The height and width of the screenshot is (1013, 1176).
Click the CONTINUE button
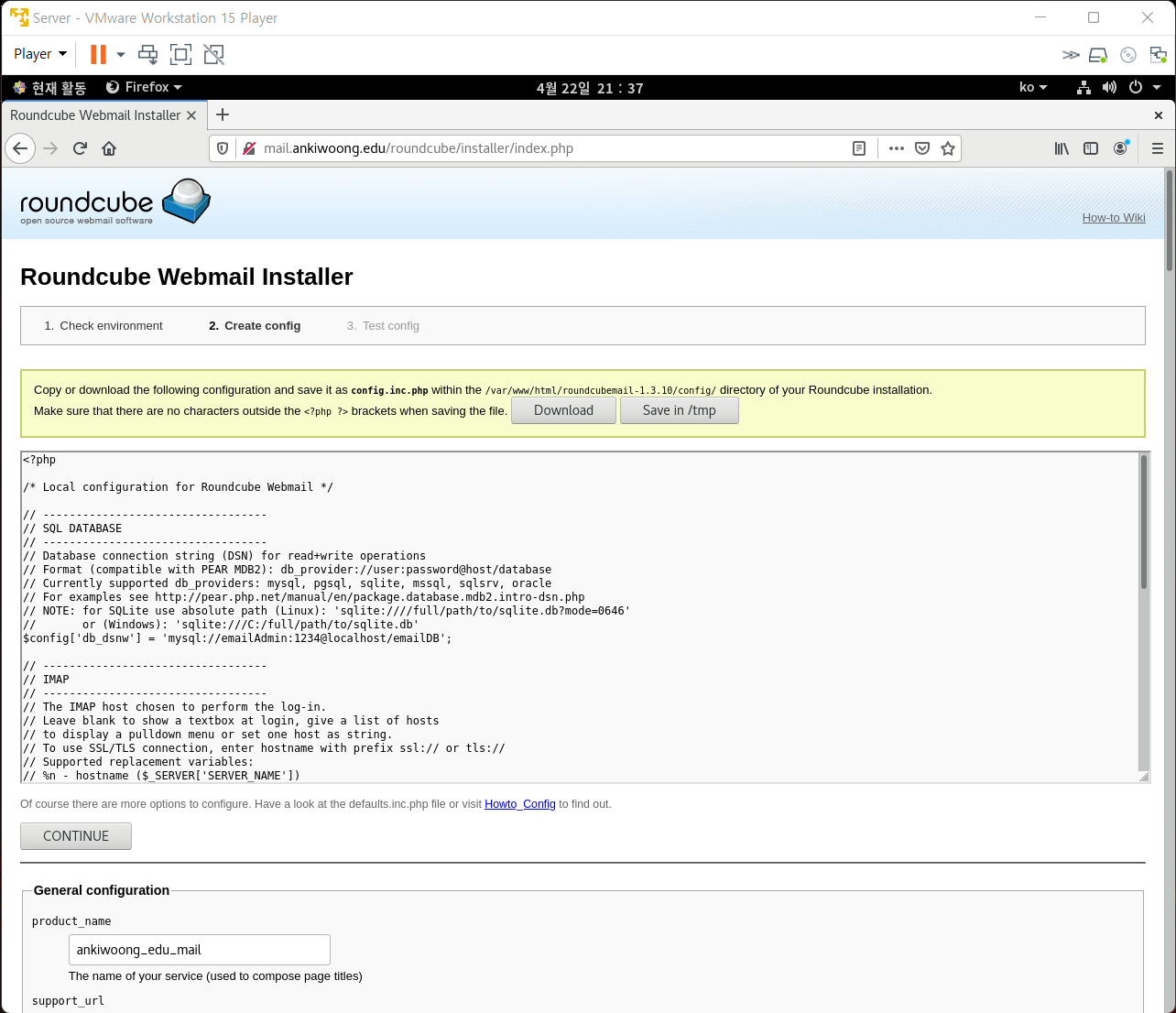(76, 836)
